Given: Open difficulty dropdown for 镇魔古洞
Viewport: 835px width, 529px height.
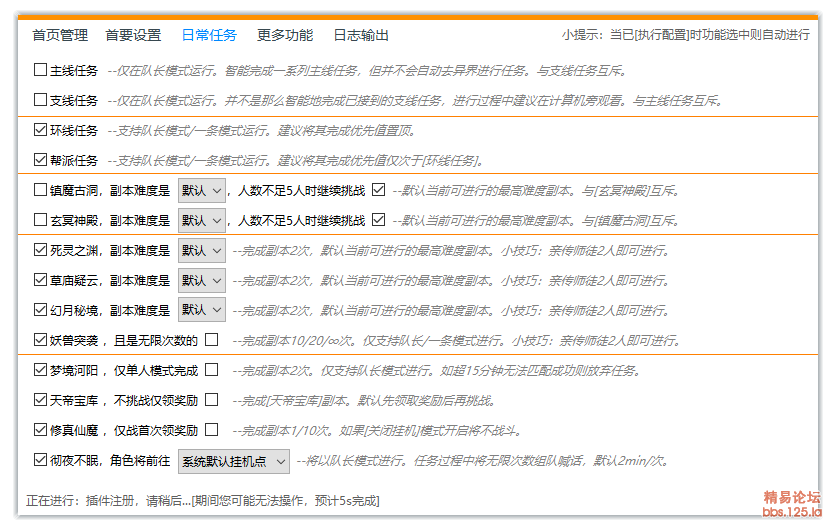Looking at the screenshot, I should pyautogui.click(x=202, y=190).
